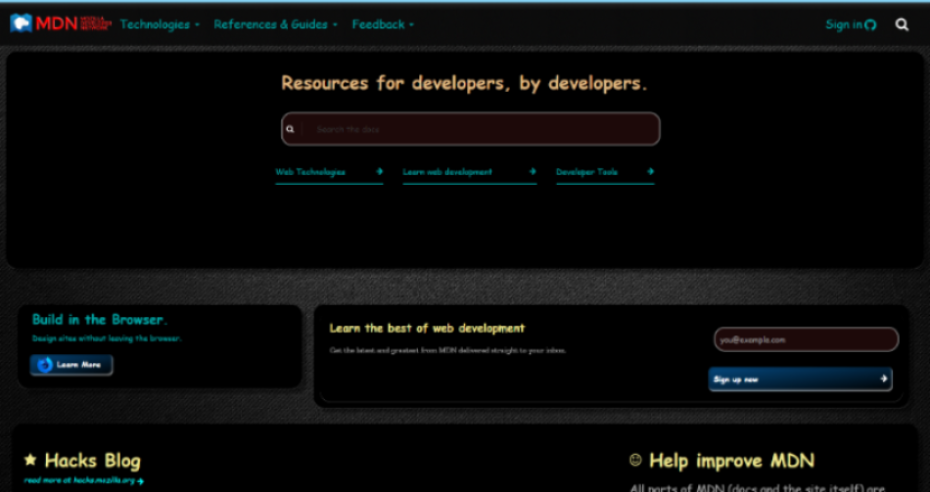Click the arrow next to Developer Tools
This screenshot has width=930, height=492.
(x=651, y=171)
